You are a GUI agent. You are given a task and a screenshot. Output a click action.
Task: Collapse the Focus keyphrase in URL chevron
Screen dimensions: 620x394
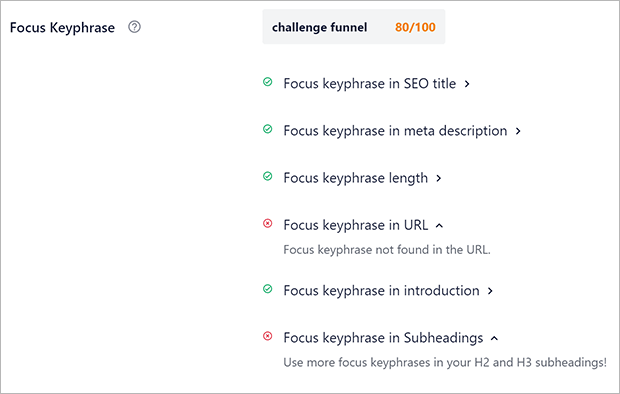439,225
